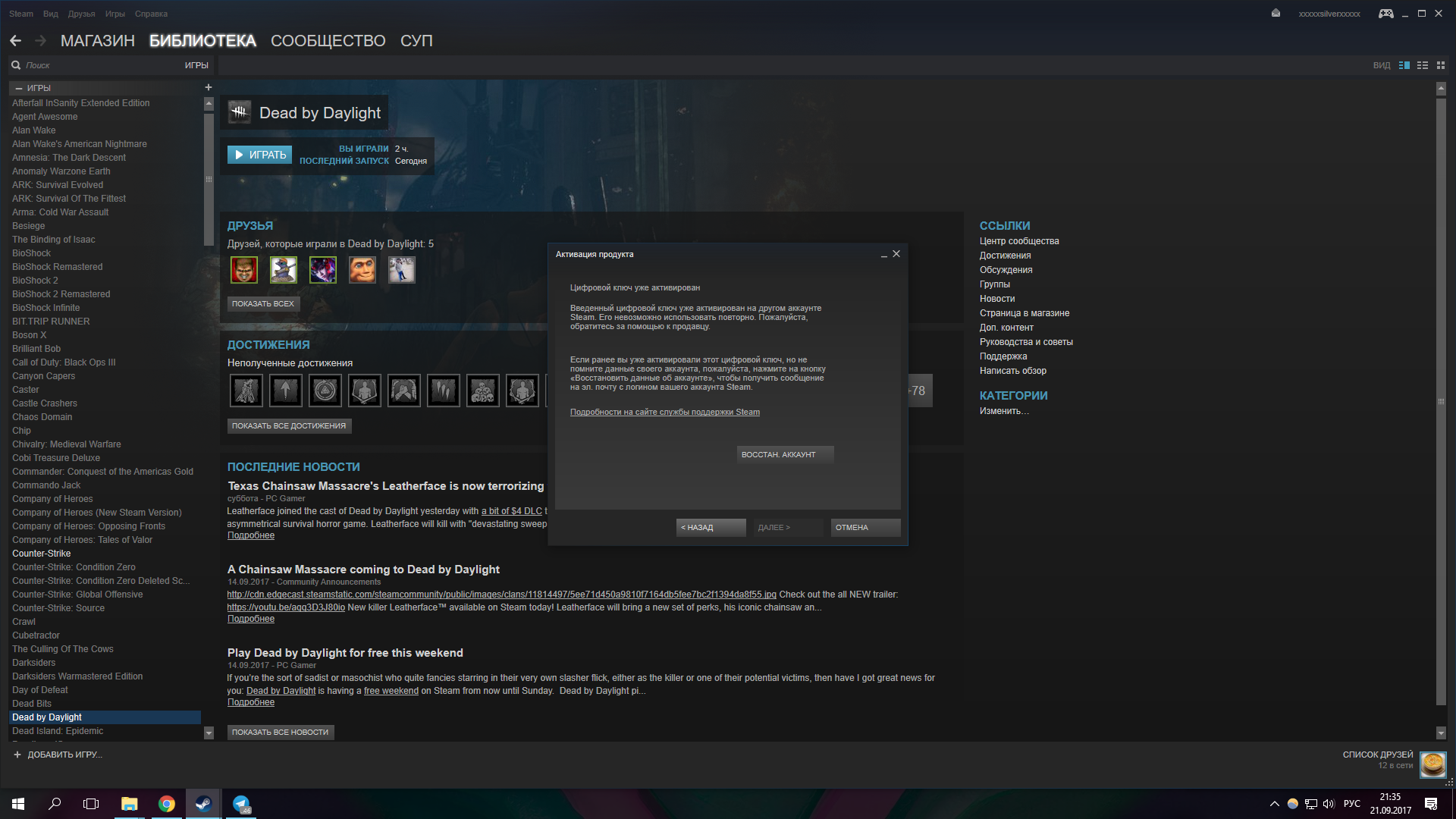Open Chrome from the taskbar

tap(167, 804)
